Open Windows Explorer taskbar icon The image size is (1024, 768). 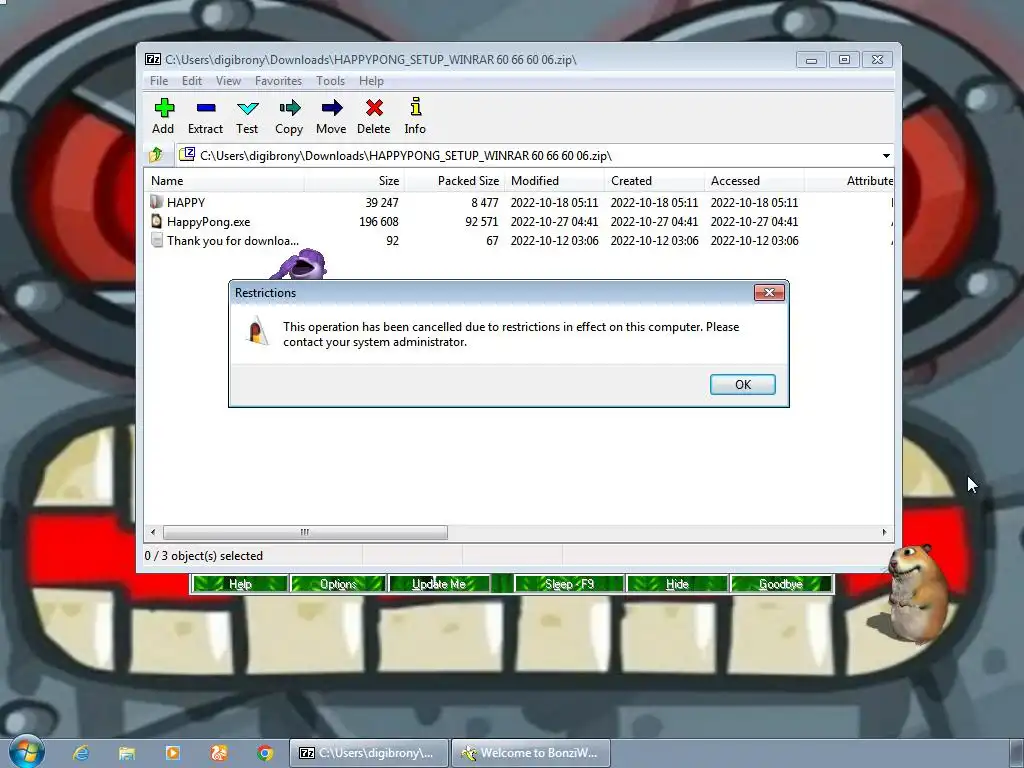(x=127, y=753)
